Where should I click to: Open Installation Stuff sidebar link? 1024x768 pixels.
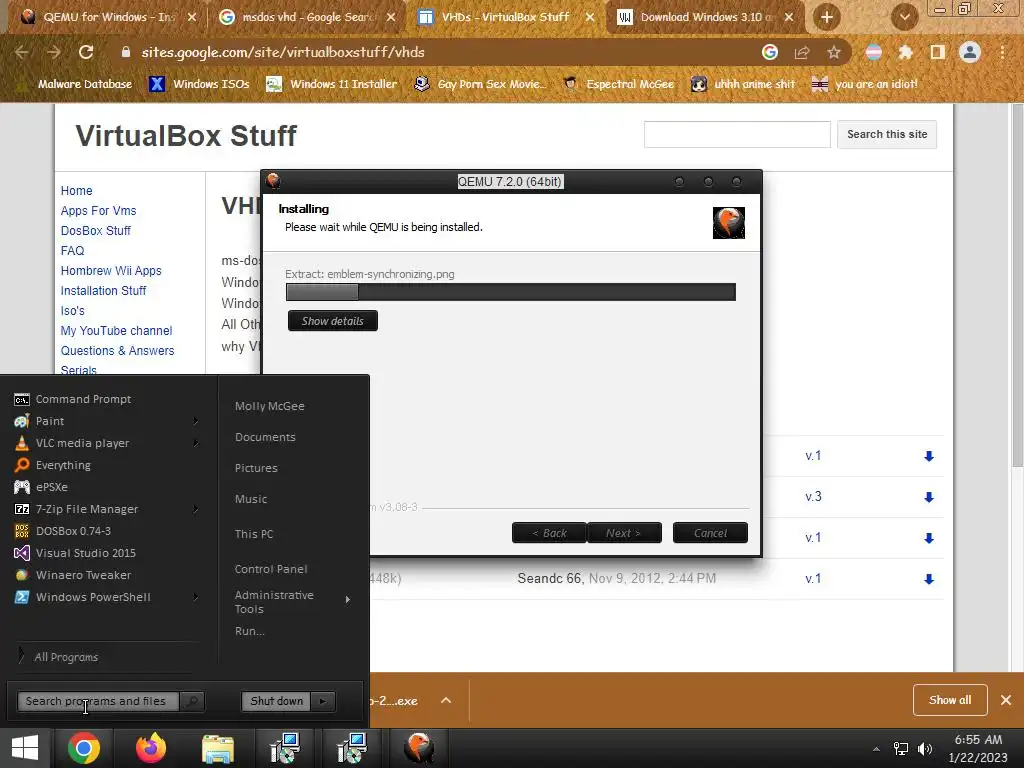[103, 291]
